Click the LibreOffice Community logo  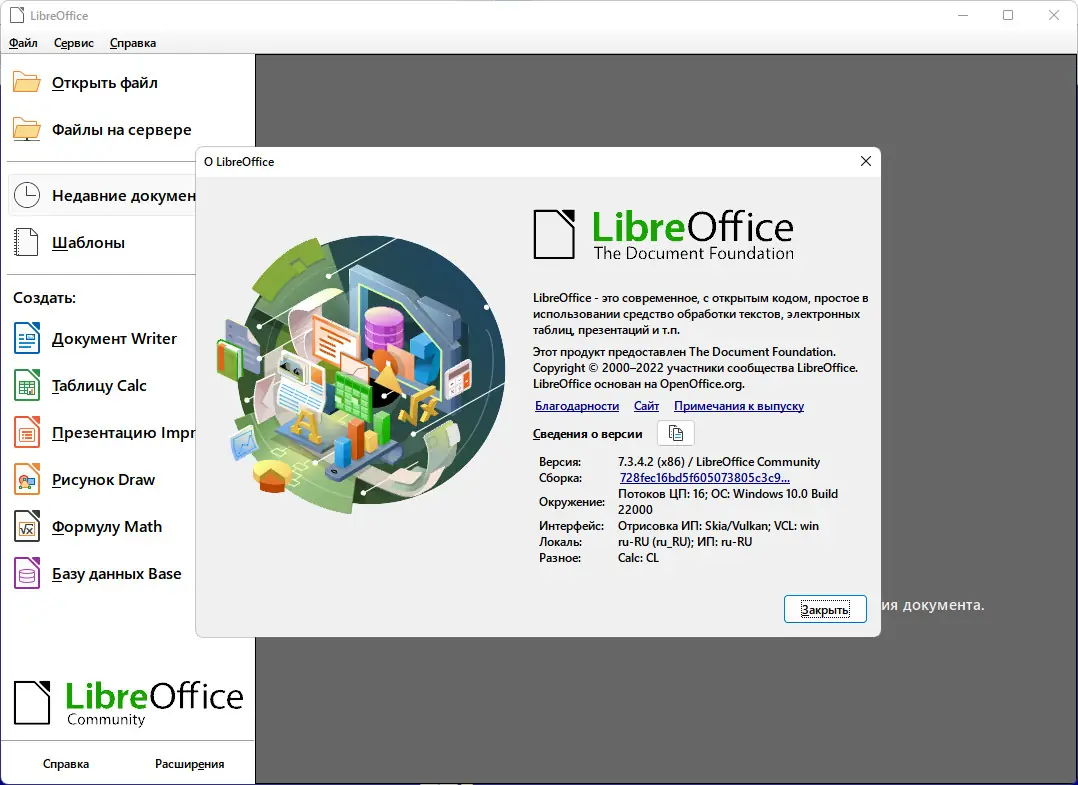(x=128, y=700)
